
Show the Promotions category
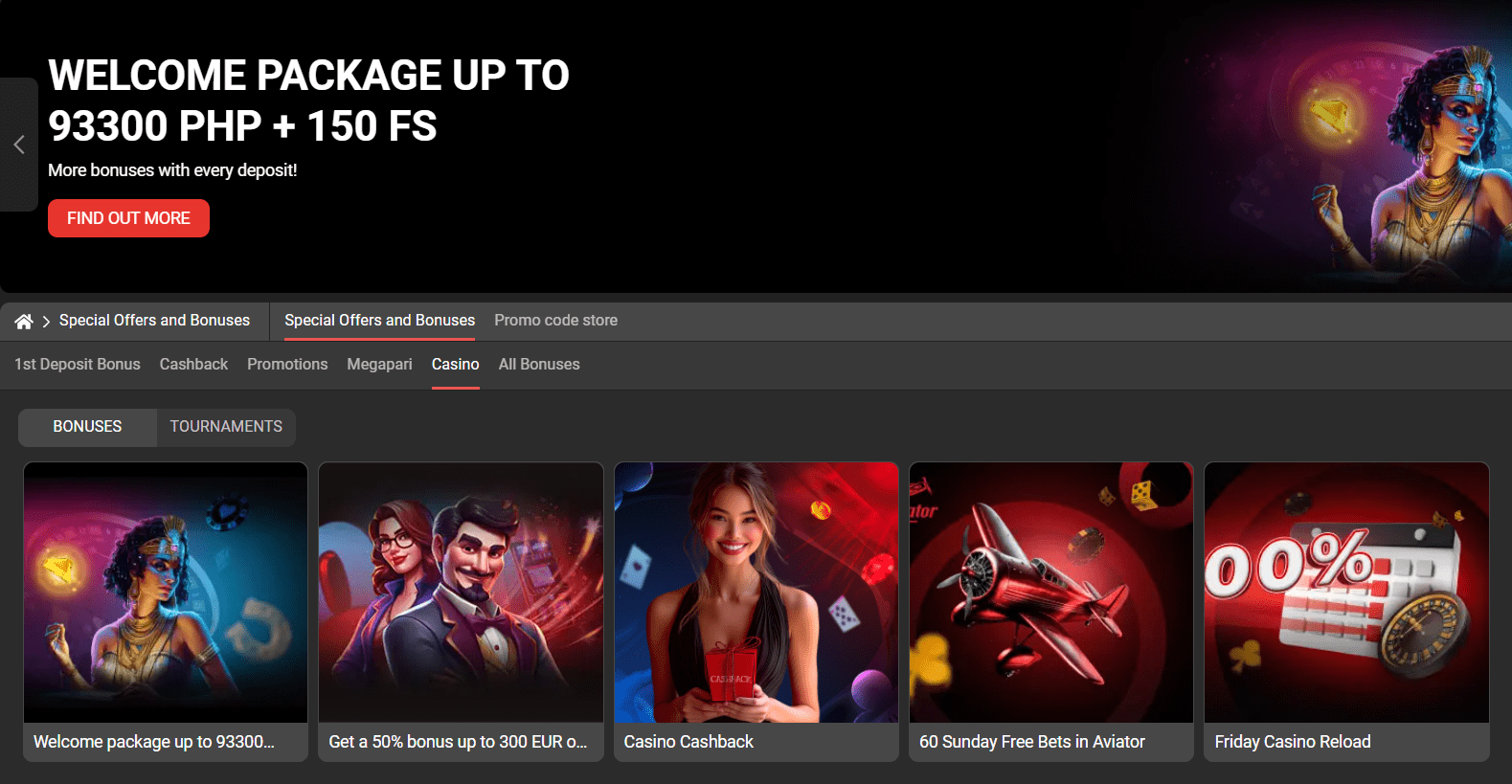pyautogui.click(x=287, y=365)
